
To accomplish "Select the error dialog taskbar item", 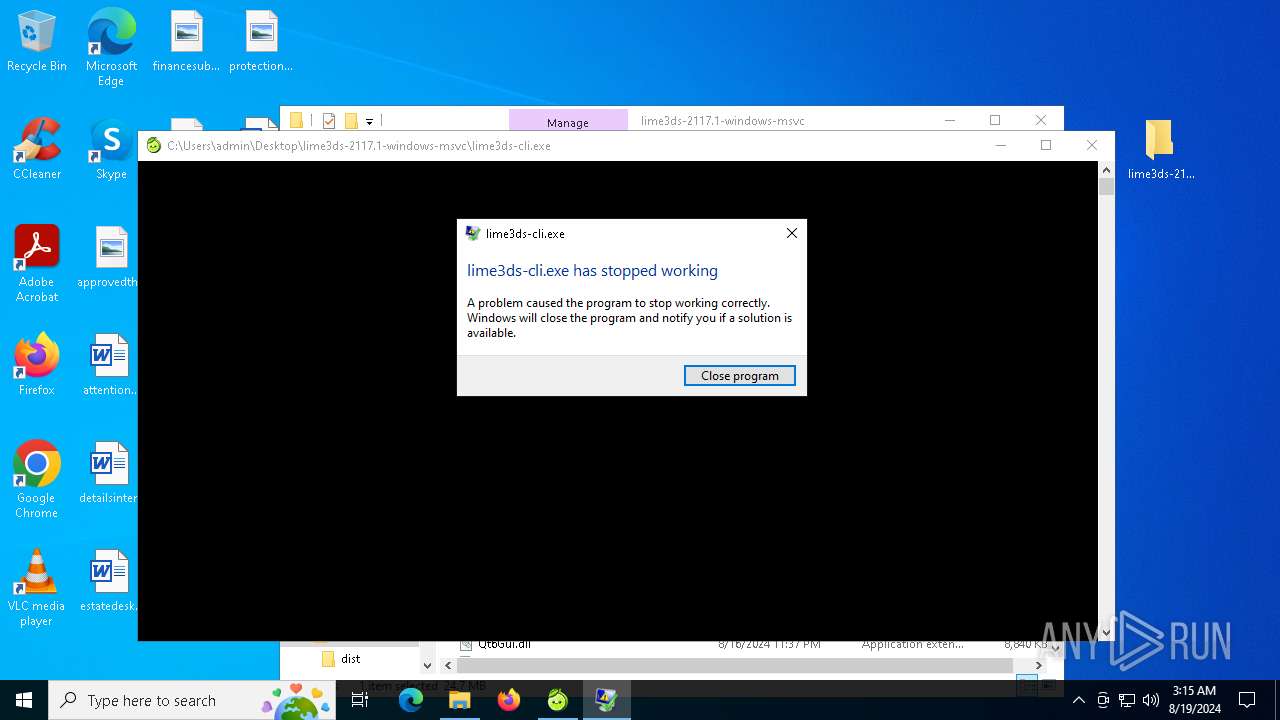I will point(607,700).
